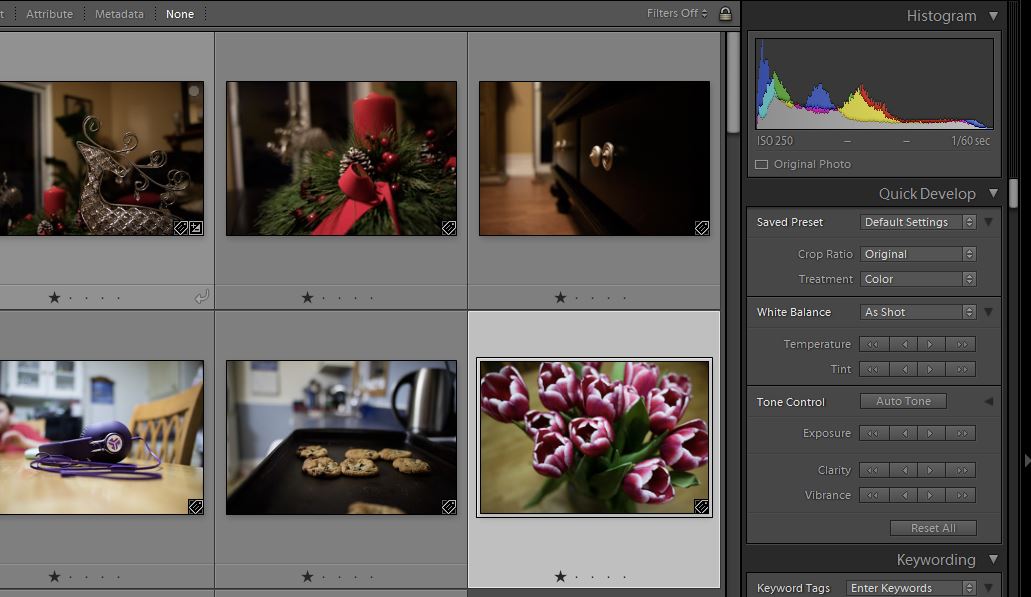1031x597 pixels.
Task: Open the Saved Preset dropdown
Action: pos(917,222)
